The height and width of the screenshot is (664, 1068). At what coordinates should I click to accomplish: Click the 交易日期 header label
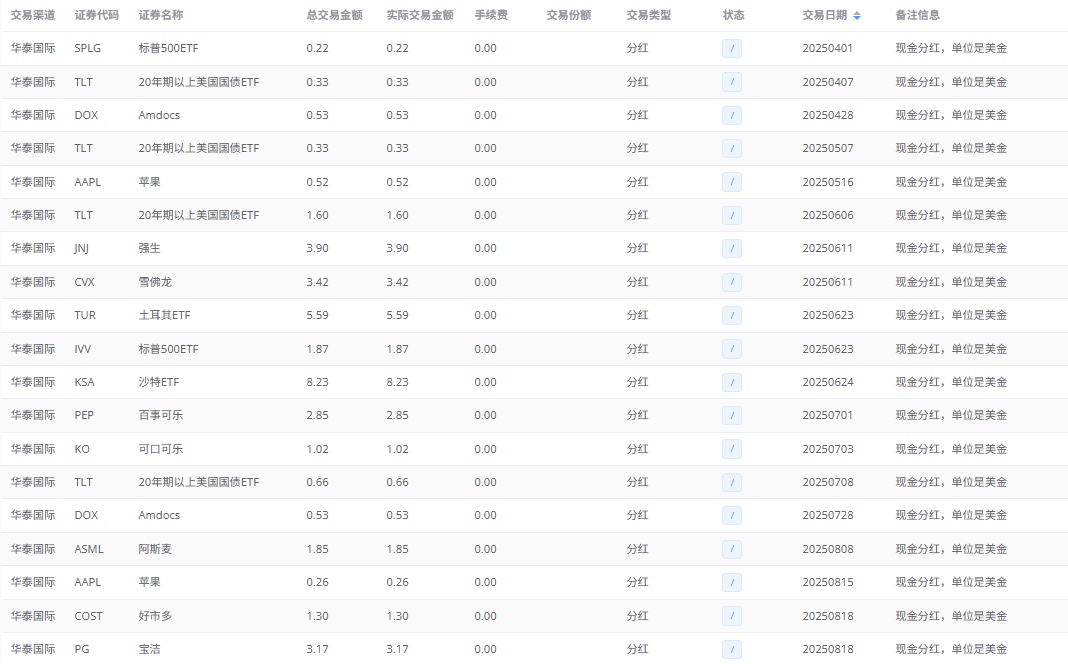(825, 15)
